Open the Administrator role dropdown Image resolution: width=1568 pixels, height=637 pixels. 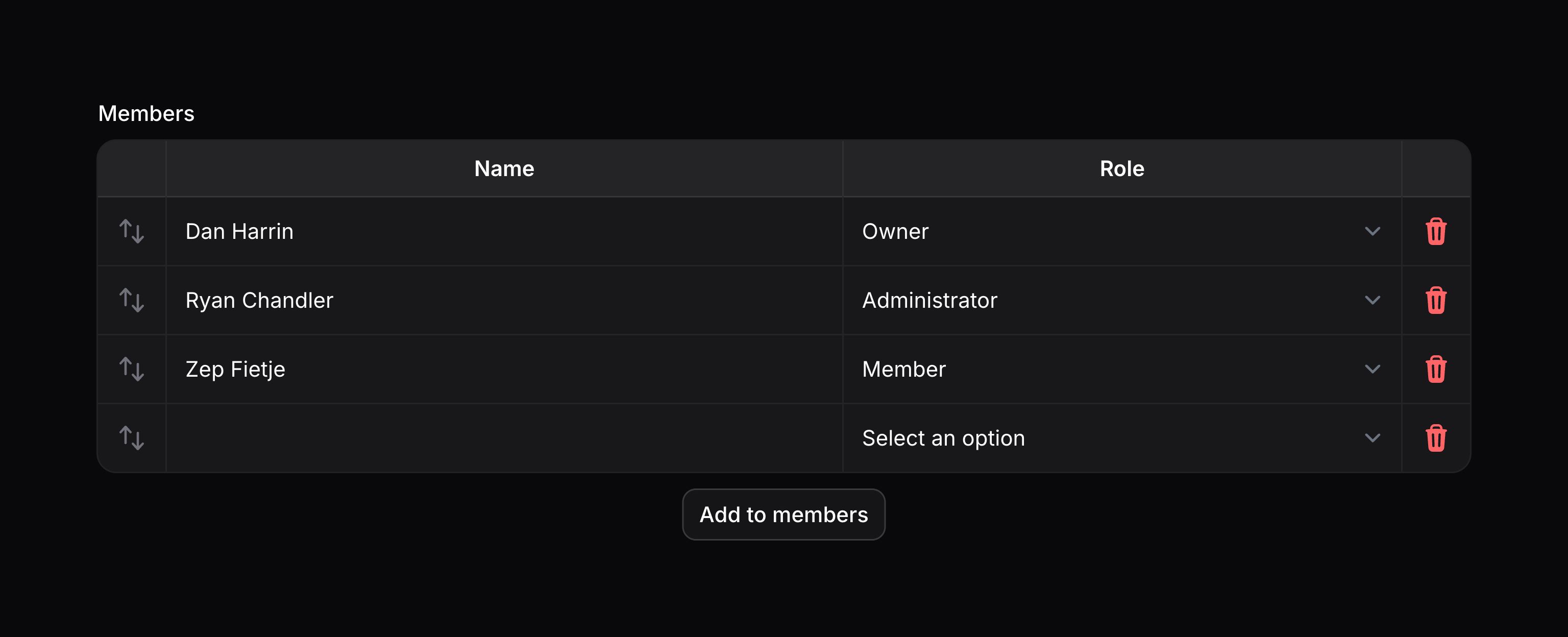1121,300
